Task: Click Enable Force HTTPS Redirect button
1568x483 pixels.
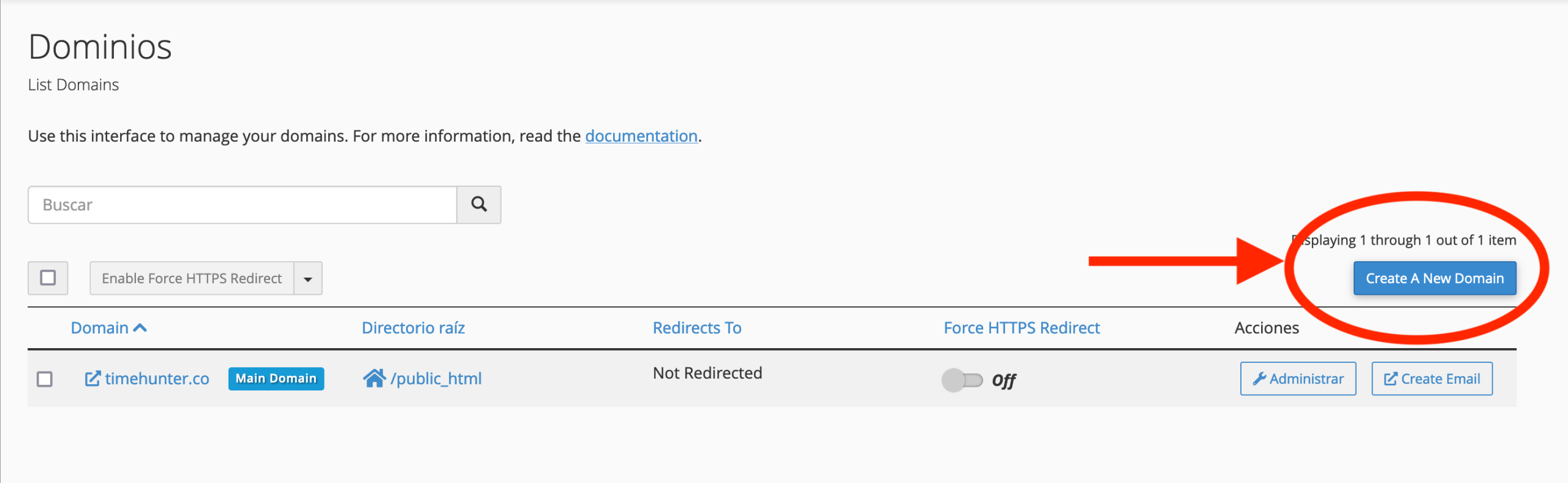Action: click(x=192, y=278)
